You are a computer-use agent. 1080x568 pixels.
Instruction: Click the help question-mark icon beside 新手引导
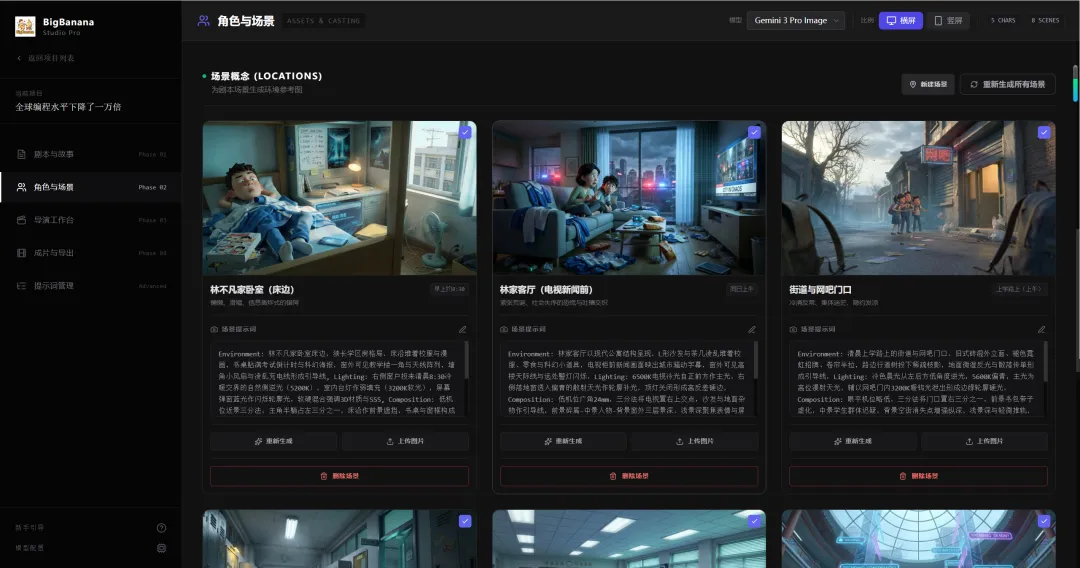(161, 528)
